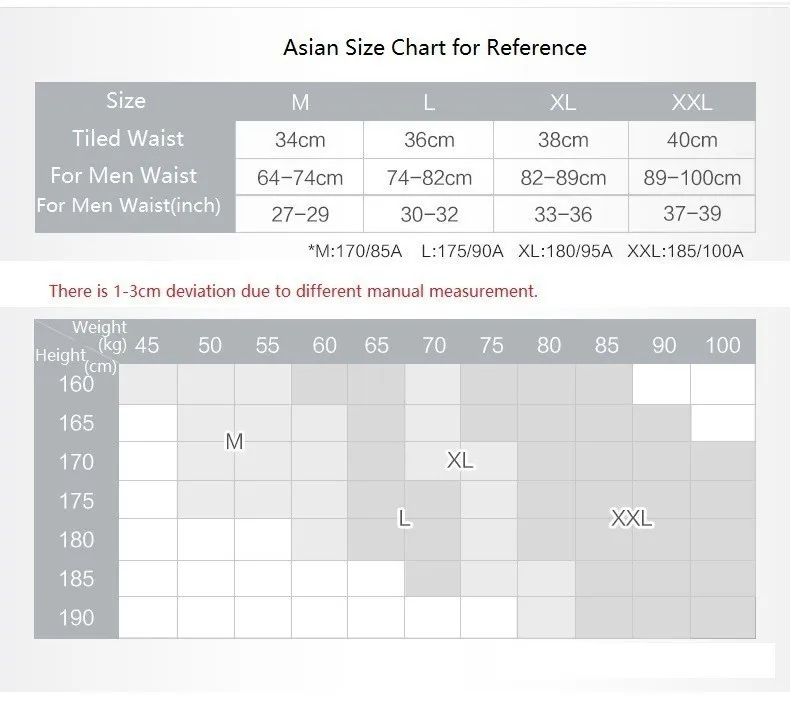Select the 64-74cm men waist cell
Viewport: 790px width, 702px height.
300,178
